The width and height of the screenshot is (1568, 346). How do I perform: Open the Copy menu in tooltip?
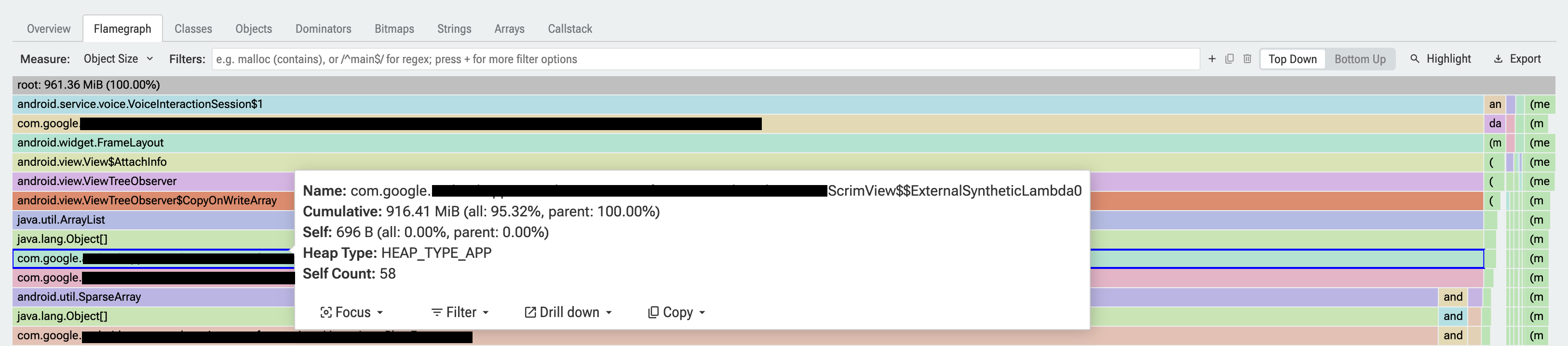tap(676, 312)
